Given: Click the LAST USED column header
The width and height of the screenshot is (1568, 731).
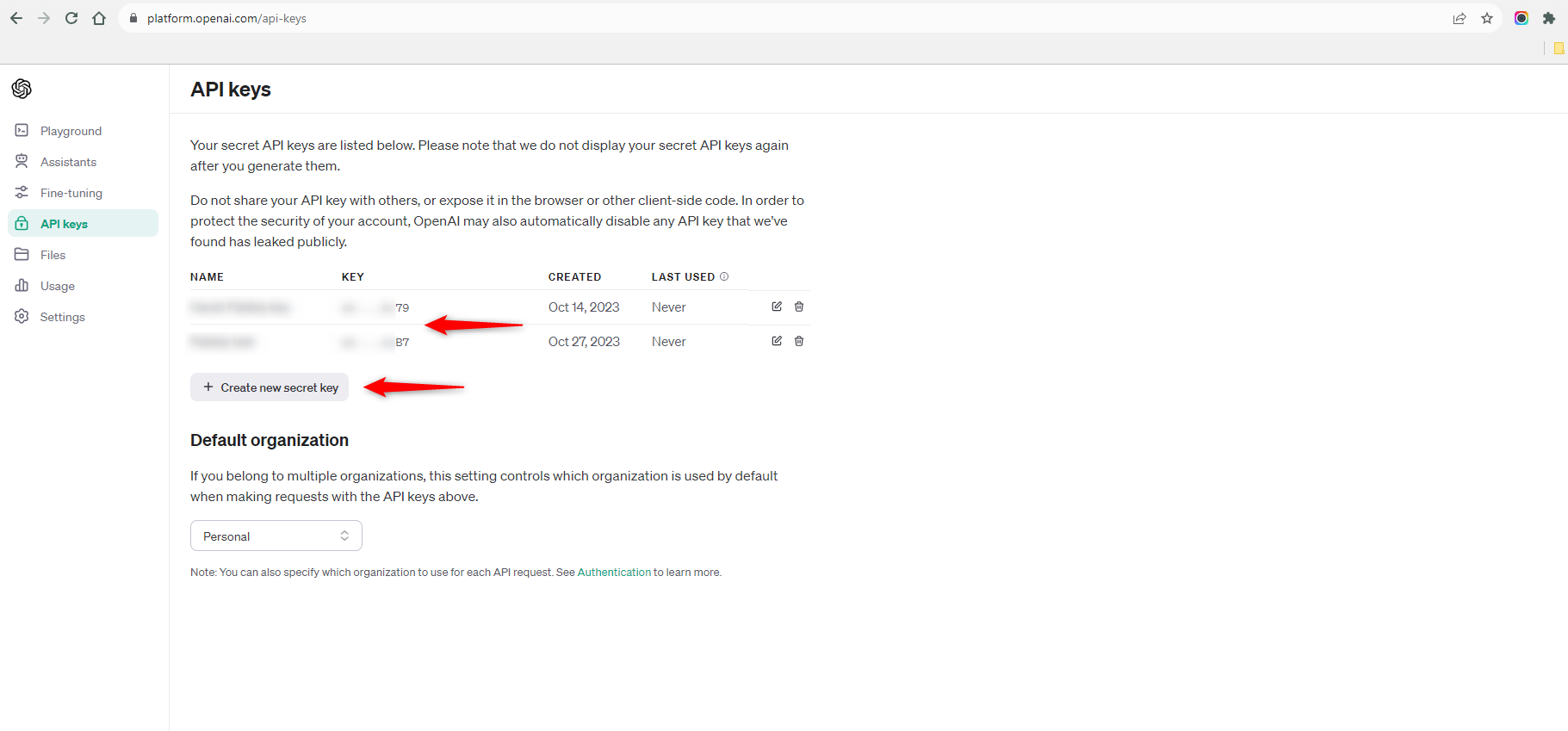Looking at the screenshot, I should click(683, 277).
